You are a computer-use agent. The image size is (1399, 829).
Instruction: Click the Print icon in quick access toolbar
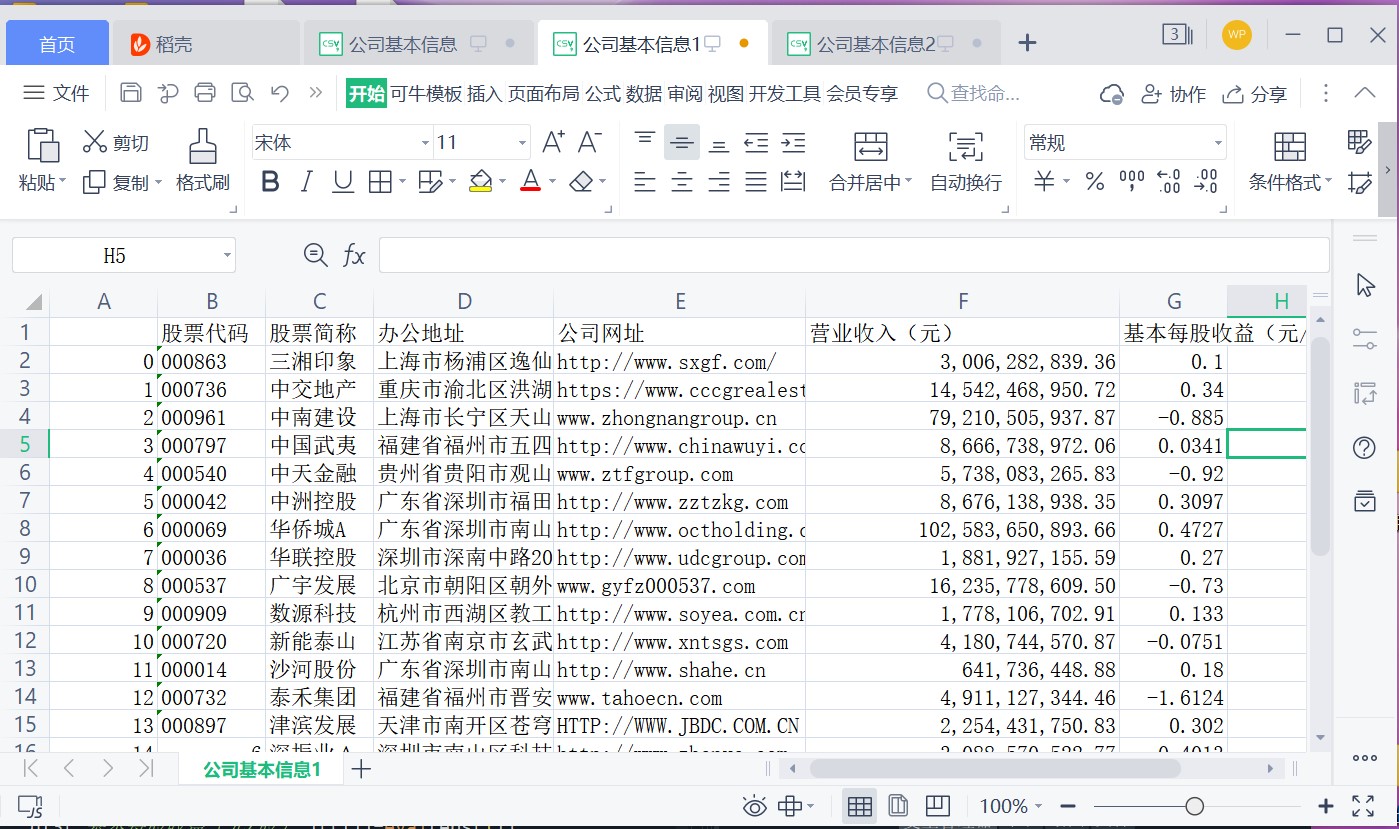click(205, 93)
